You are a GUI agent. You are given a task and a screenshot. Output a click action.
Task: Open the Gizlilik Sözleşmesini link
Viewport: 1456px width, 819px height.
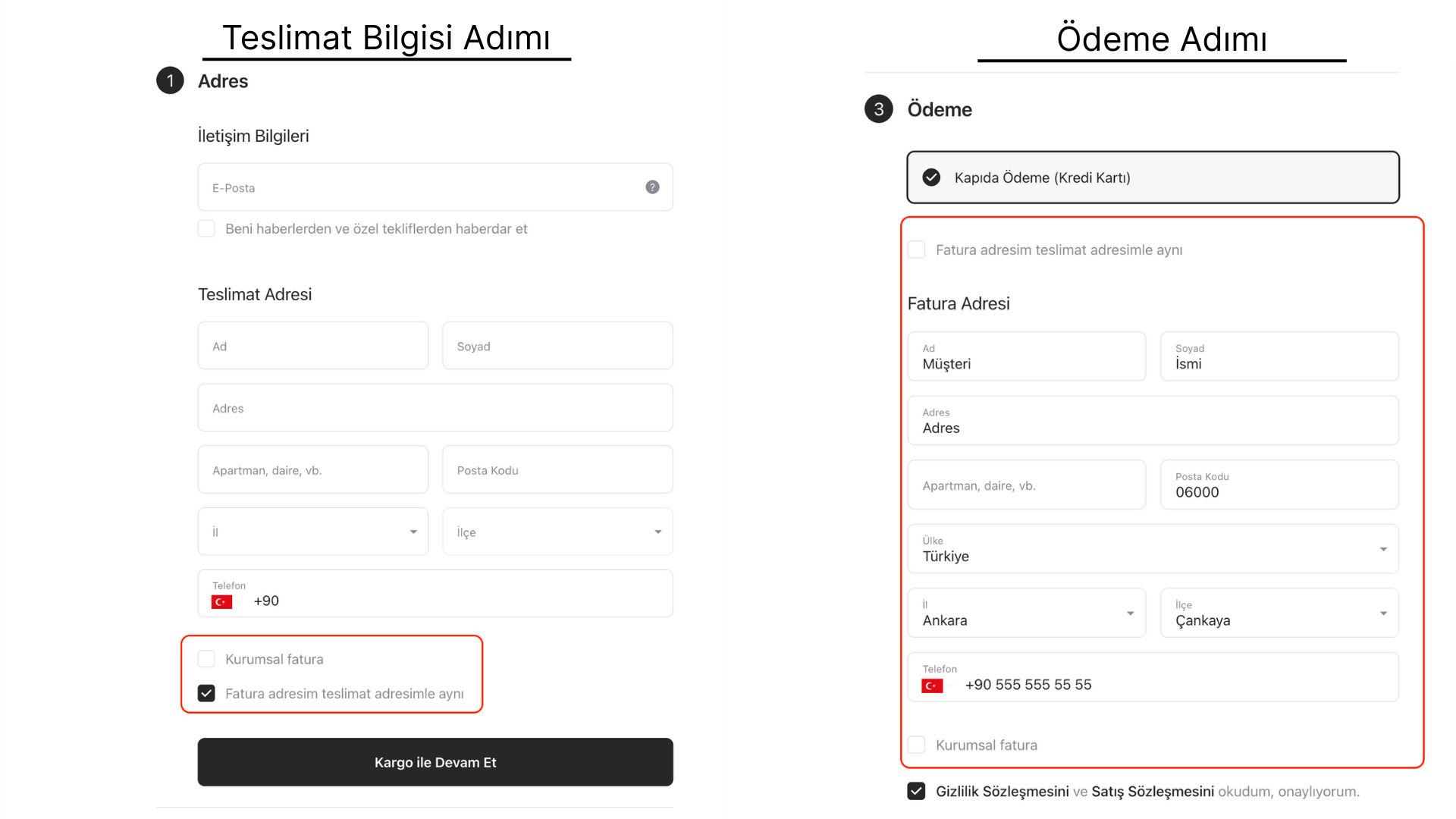(x=1002, y=791)
